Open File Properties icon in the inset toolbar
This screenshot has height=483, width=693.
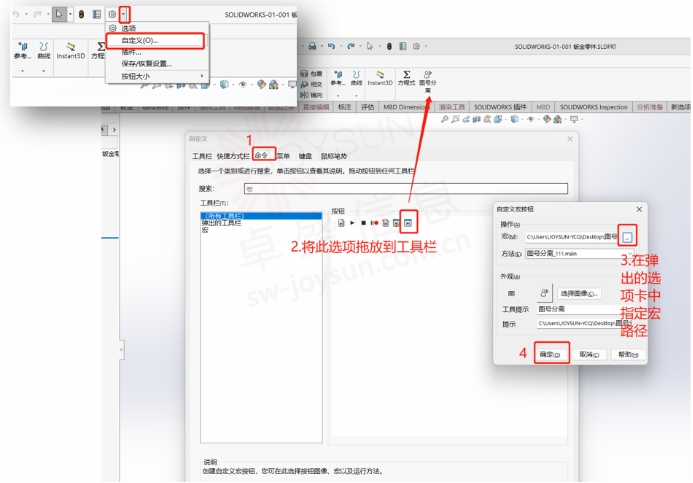point(97,15)
